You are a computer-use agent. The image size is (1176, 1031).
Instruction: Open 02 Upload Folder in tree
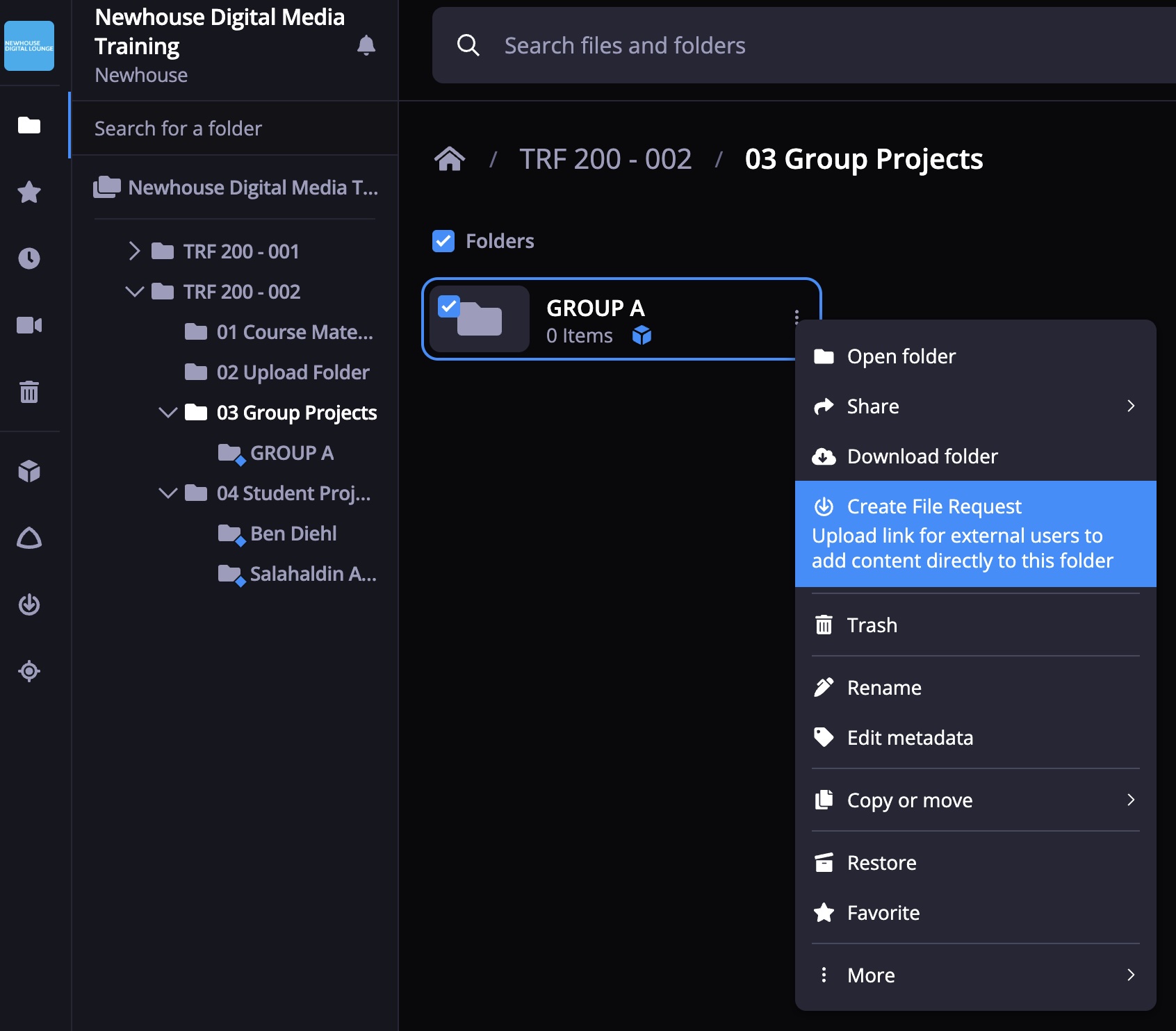[293, 372]
